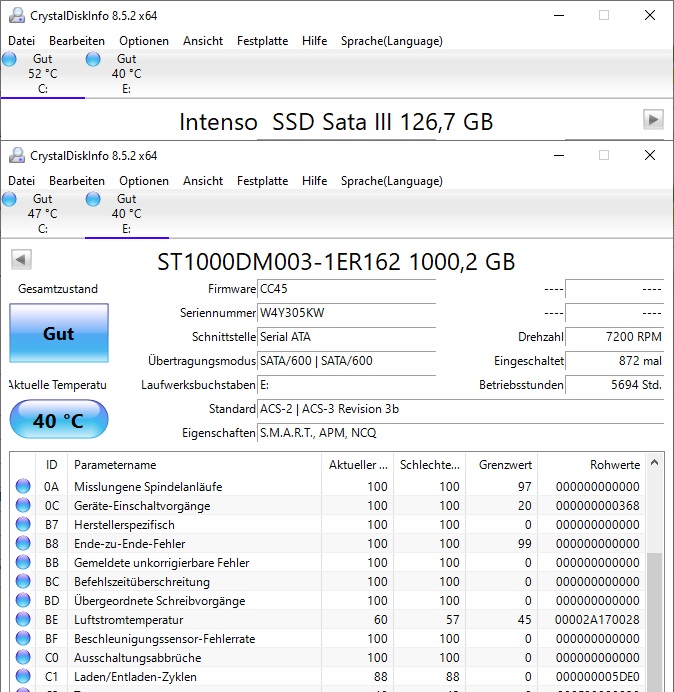Click the status orb for Laden/Entladen-Zyklen
The image size is (674, 692).
coord(23,676)
